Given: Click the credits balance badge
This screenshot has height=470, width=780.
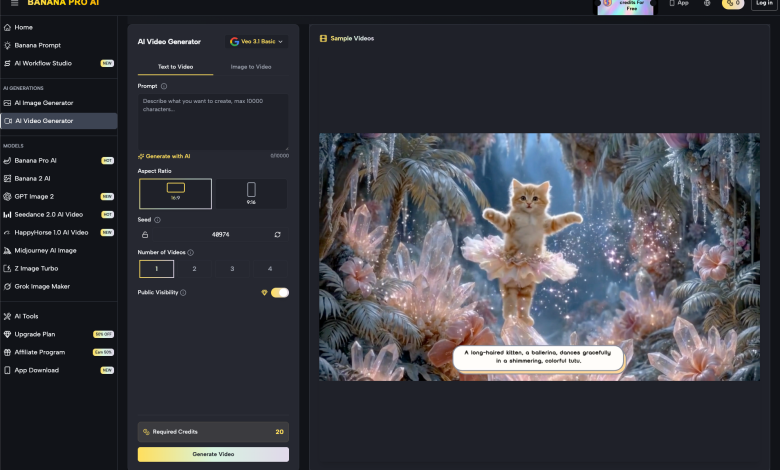Looking at the screenshot, I should click(x=733, y=3).
